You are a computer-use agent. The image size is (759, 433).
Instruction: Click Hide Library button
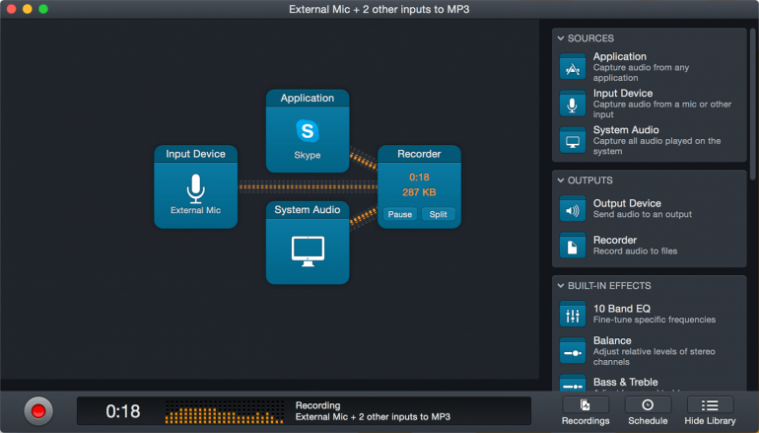(x=710, y=411)
